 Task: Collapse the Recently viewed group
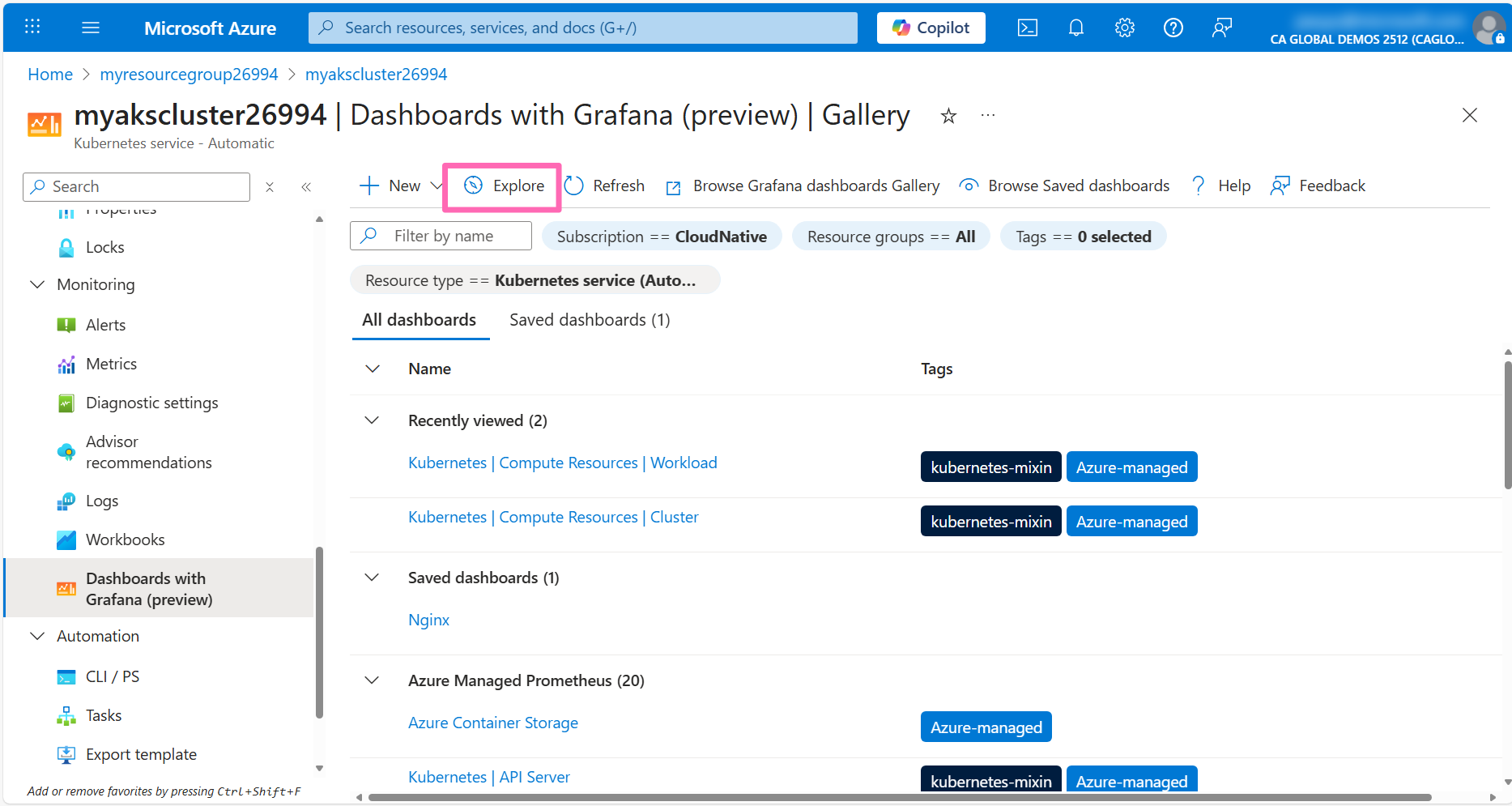[x=372, y=420]
